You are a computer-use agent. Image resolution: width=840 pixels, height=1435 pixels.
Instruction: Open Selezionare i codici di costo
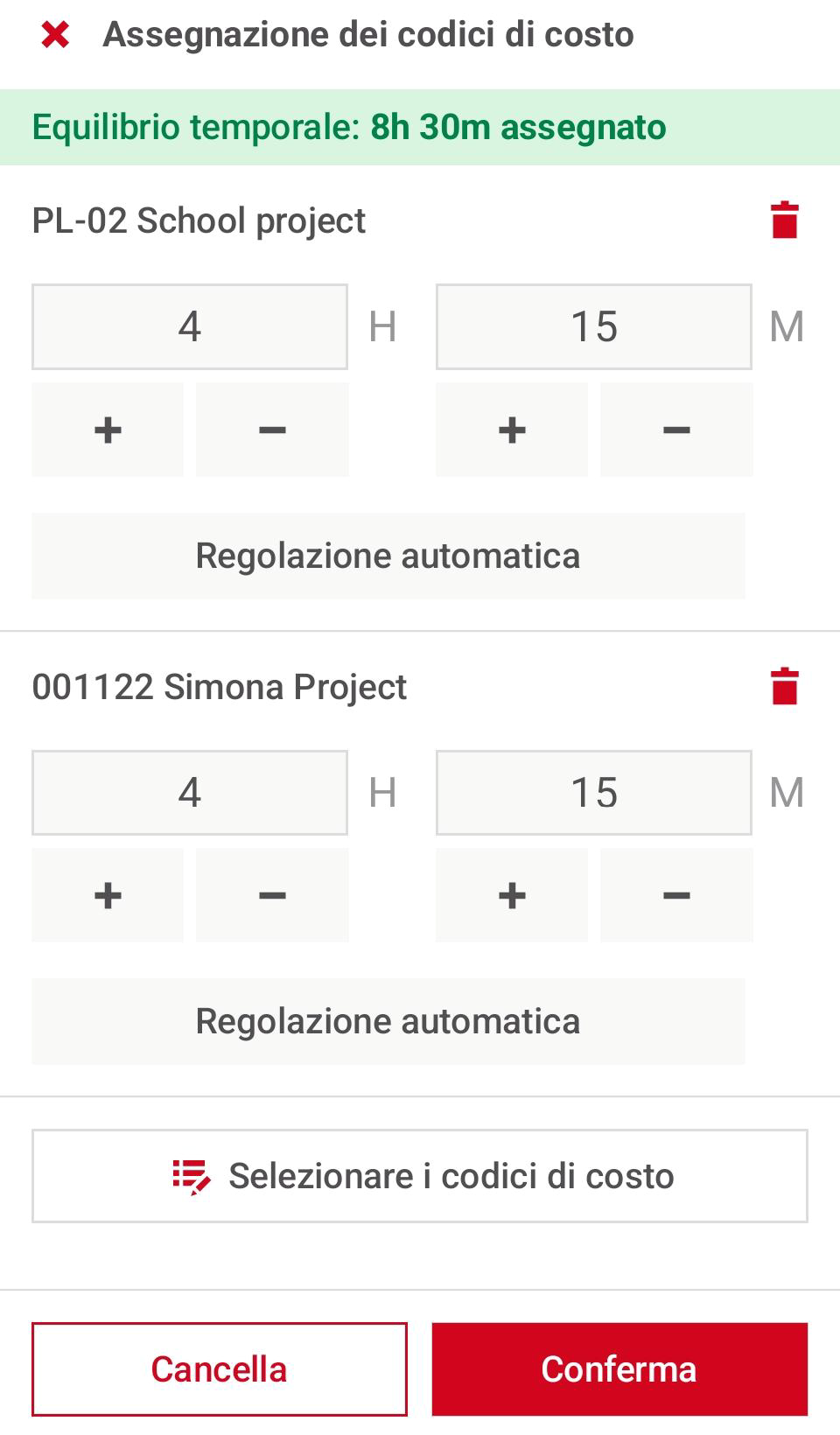[x=420, y=1176]
